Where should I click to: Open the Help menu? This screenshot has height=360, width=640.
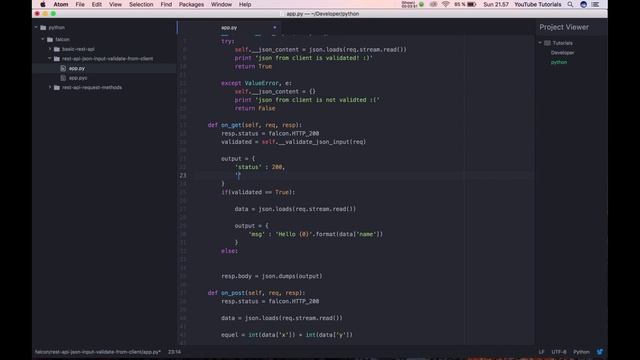point(245,4)
